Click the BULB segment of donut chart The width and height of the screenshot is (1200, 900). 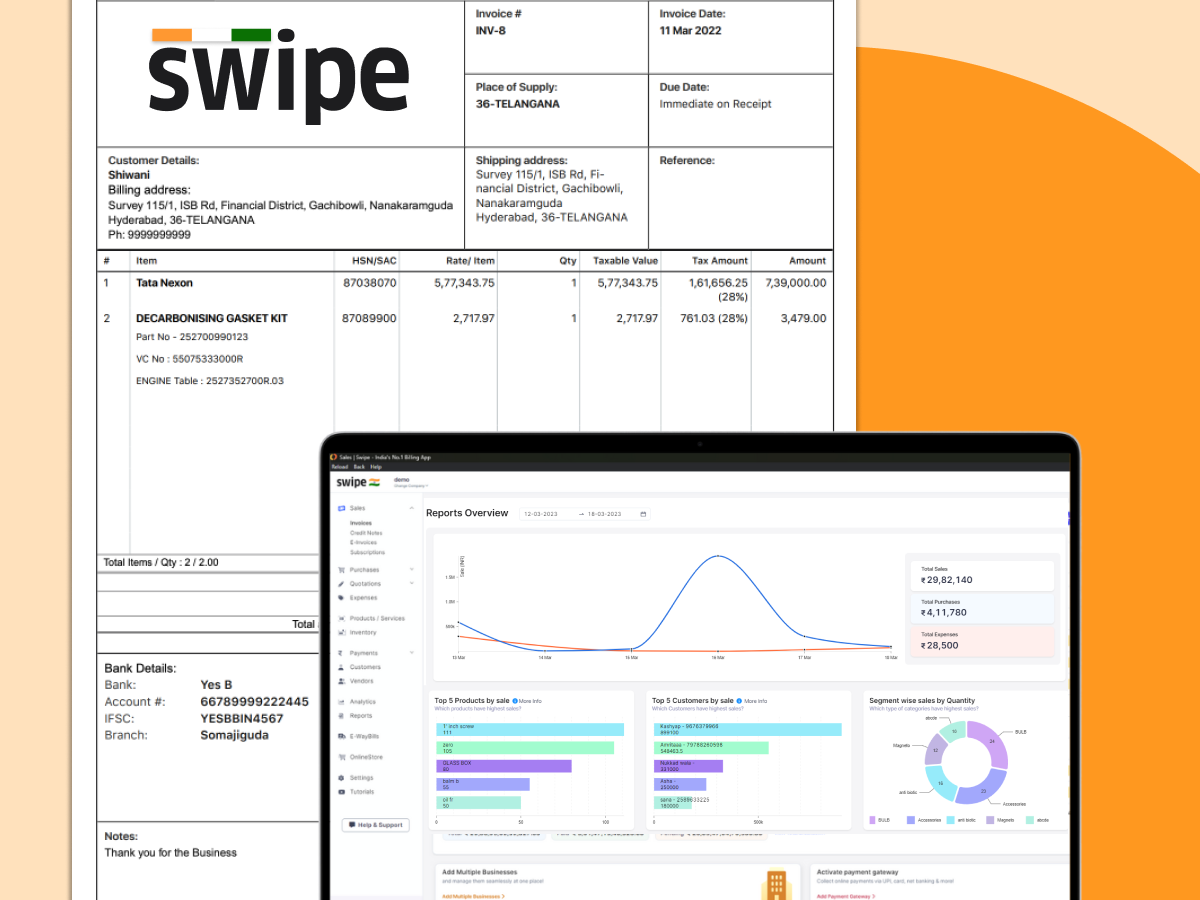[991, 742]
